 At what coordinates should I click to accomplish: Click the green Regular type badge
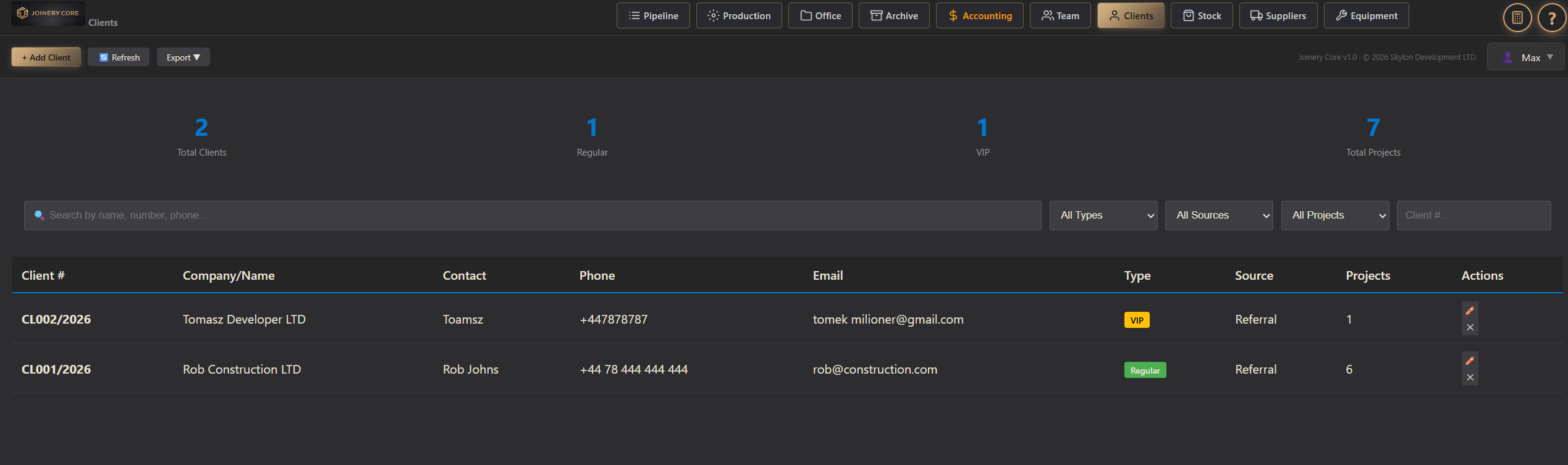tap(1145, 370)
